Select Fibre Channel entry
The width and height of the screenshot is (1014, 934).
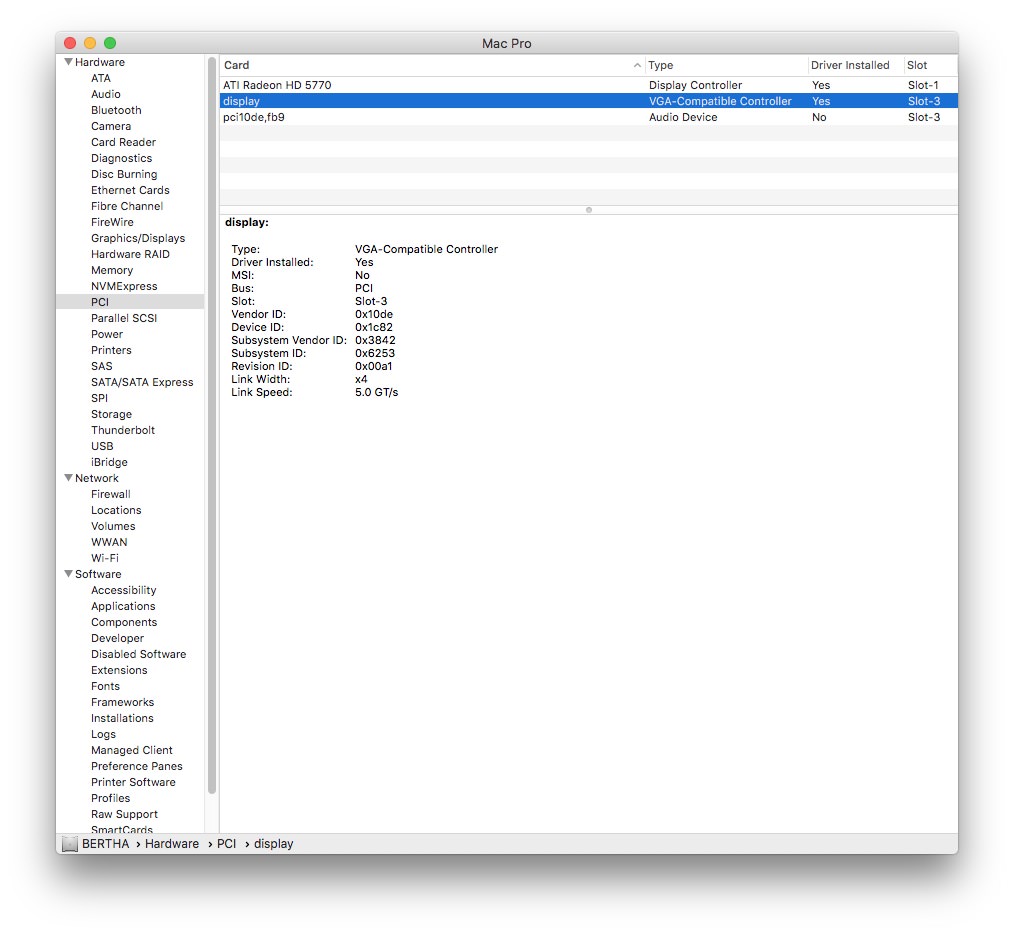pos(127,206)
